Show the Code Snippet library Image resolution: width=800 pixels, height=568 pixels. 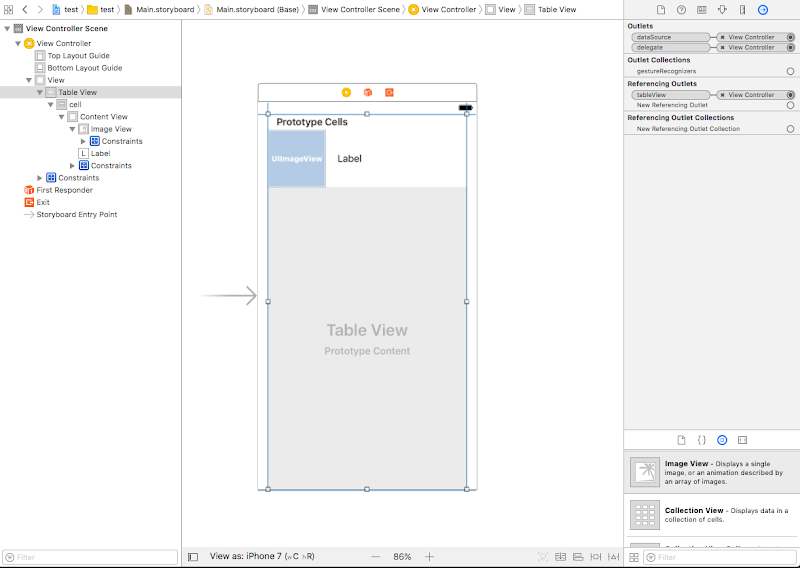[x=702, y=440]
